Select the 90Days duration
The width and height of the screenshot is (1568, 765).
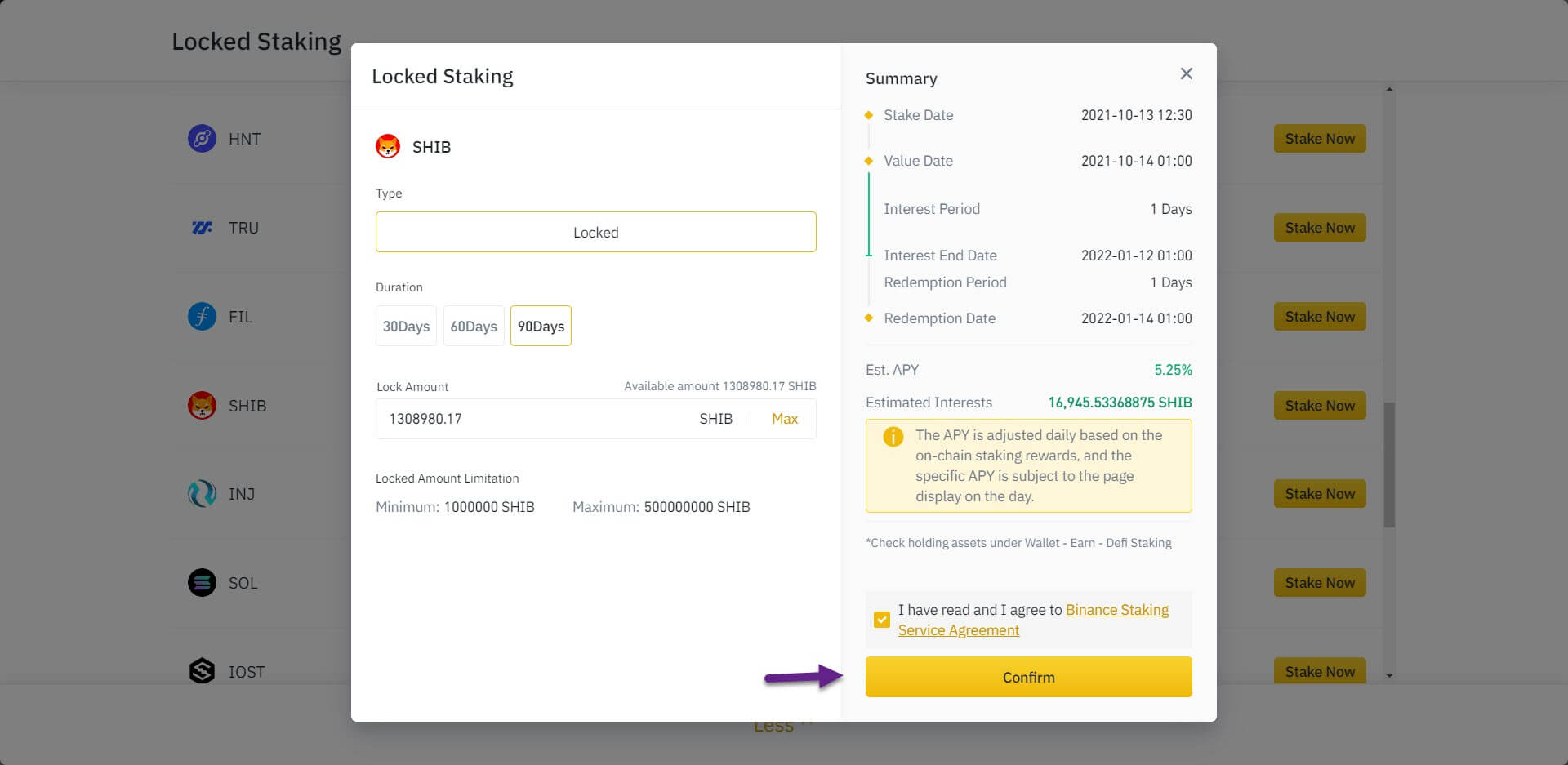pyautogui.click(x=541, y=326)
